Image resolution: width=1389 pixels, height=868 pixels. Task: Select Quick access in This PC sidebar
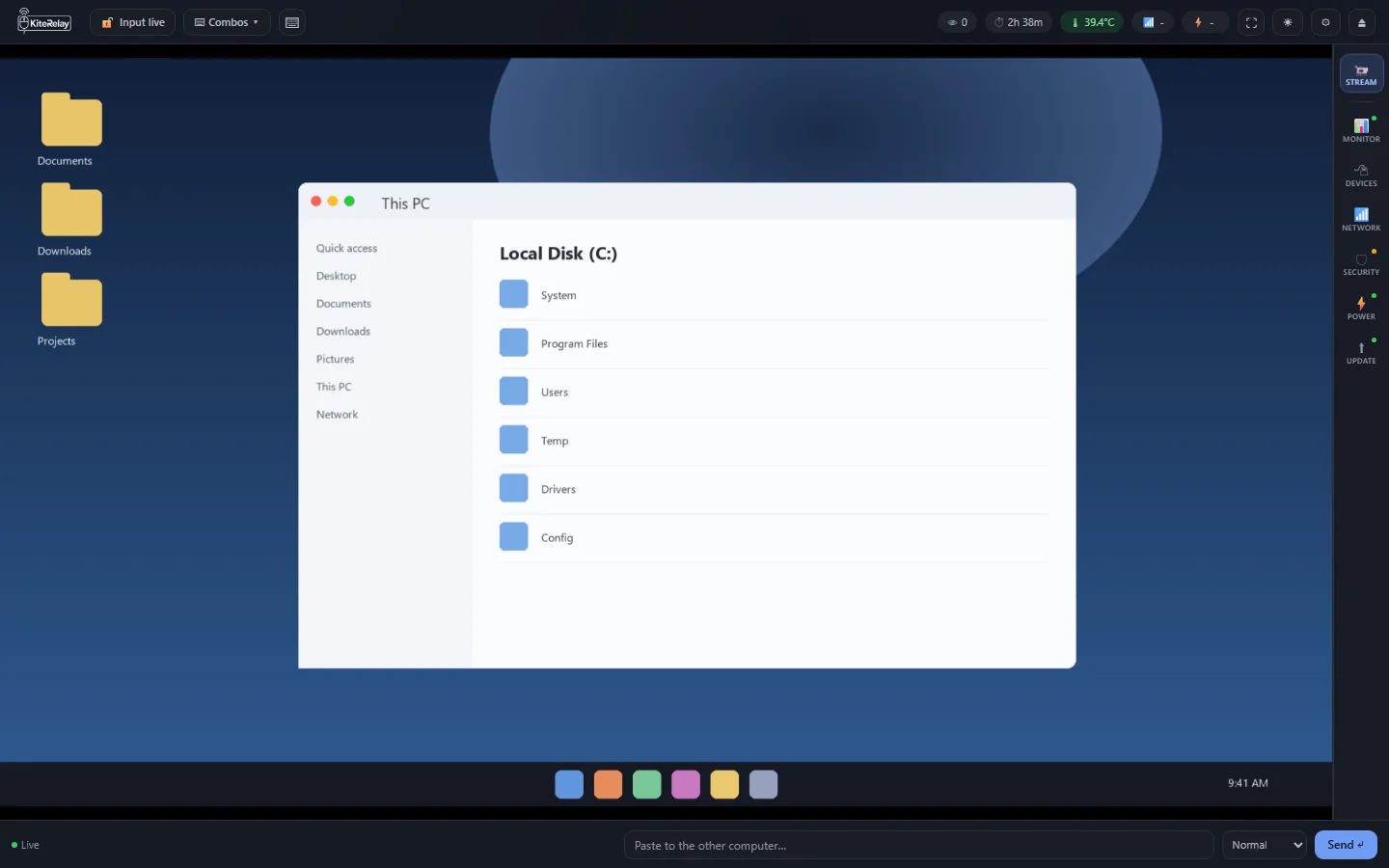(x=346, y=248)
